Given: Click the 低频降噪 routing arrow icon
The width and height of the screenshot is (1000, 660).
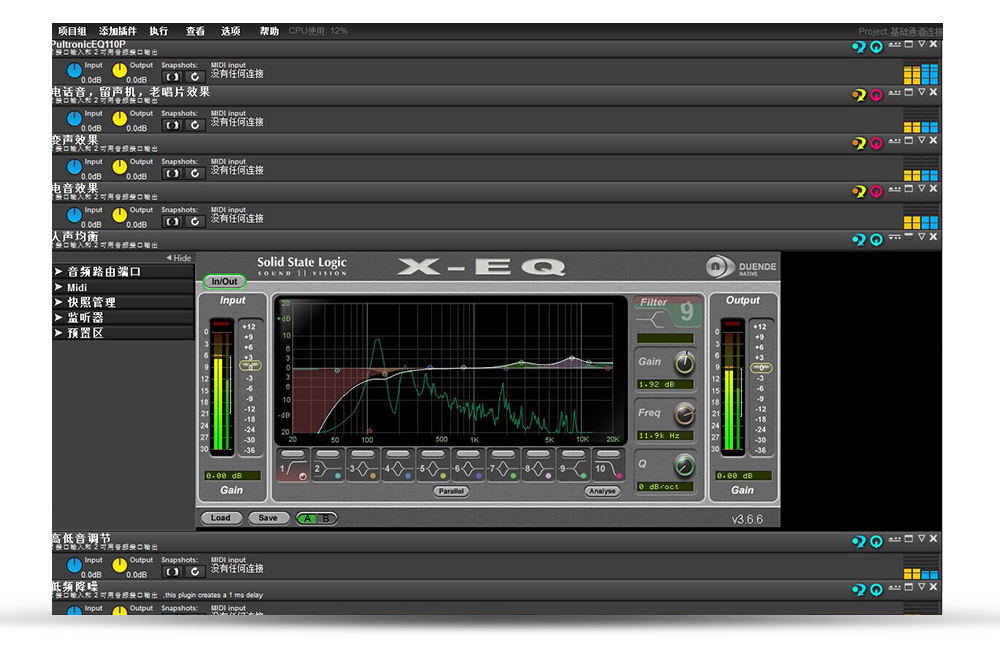Looking at the screenshot, I should 859,590.
